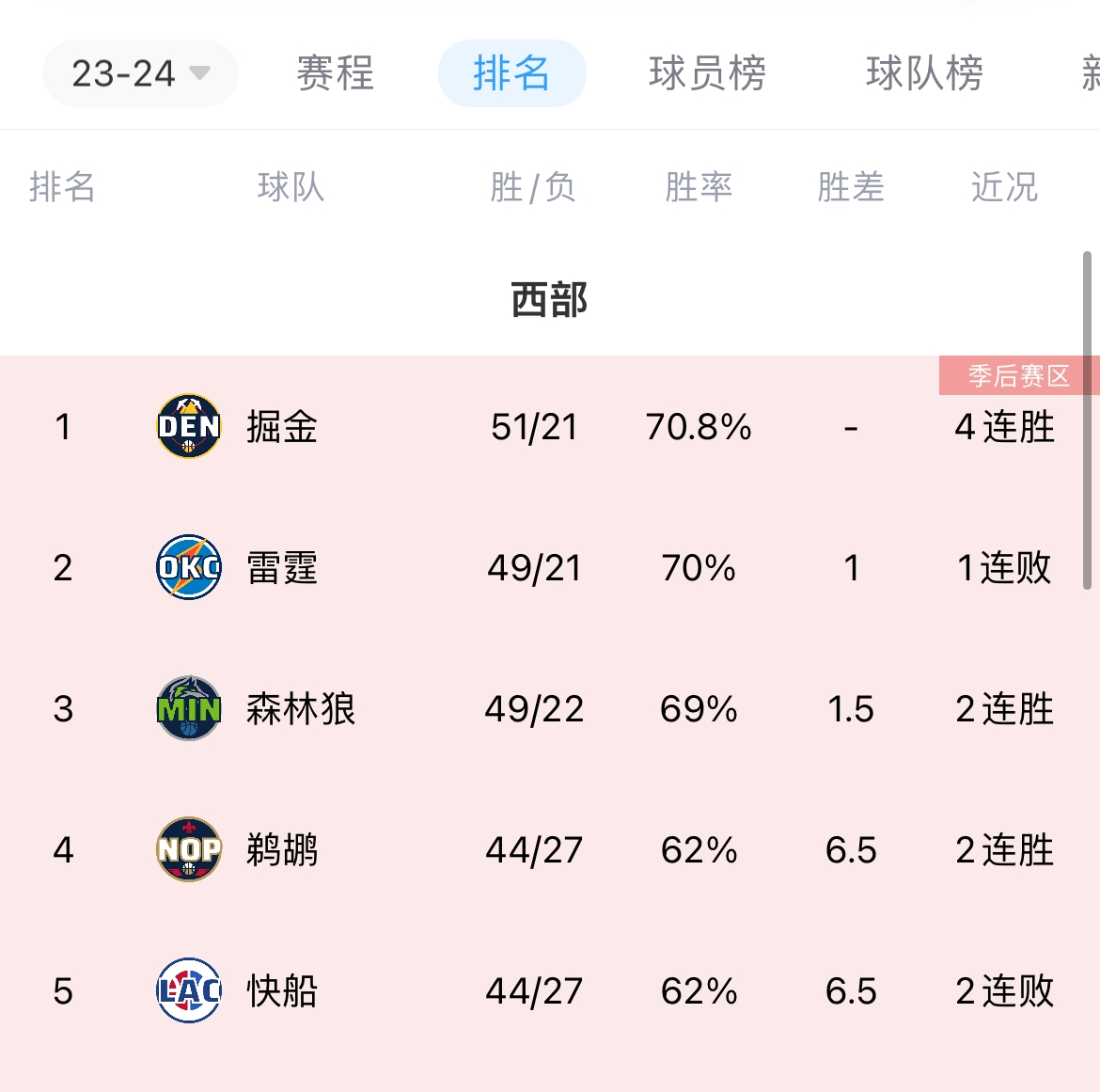Screen dimensions: 1100x1092
Task: Click the 近况 column header
Action: click(1004, 187)
